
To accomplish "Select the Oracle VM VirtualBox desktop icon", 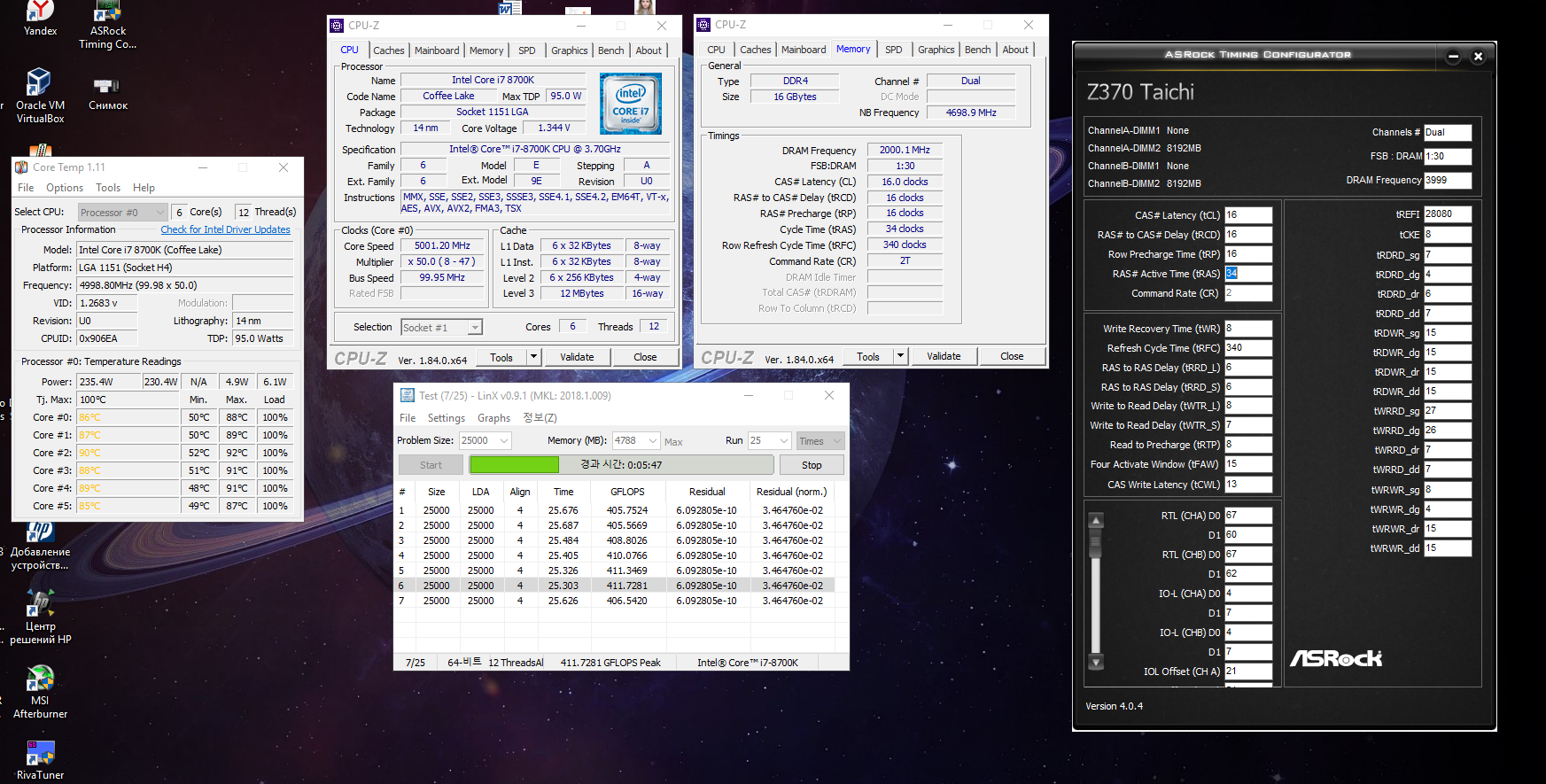I will tap(40, 96).
